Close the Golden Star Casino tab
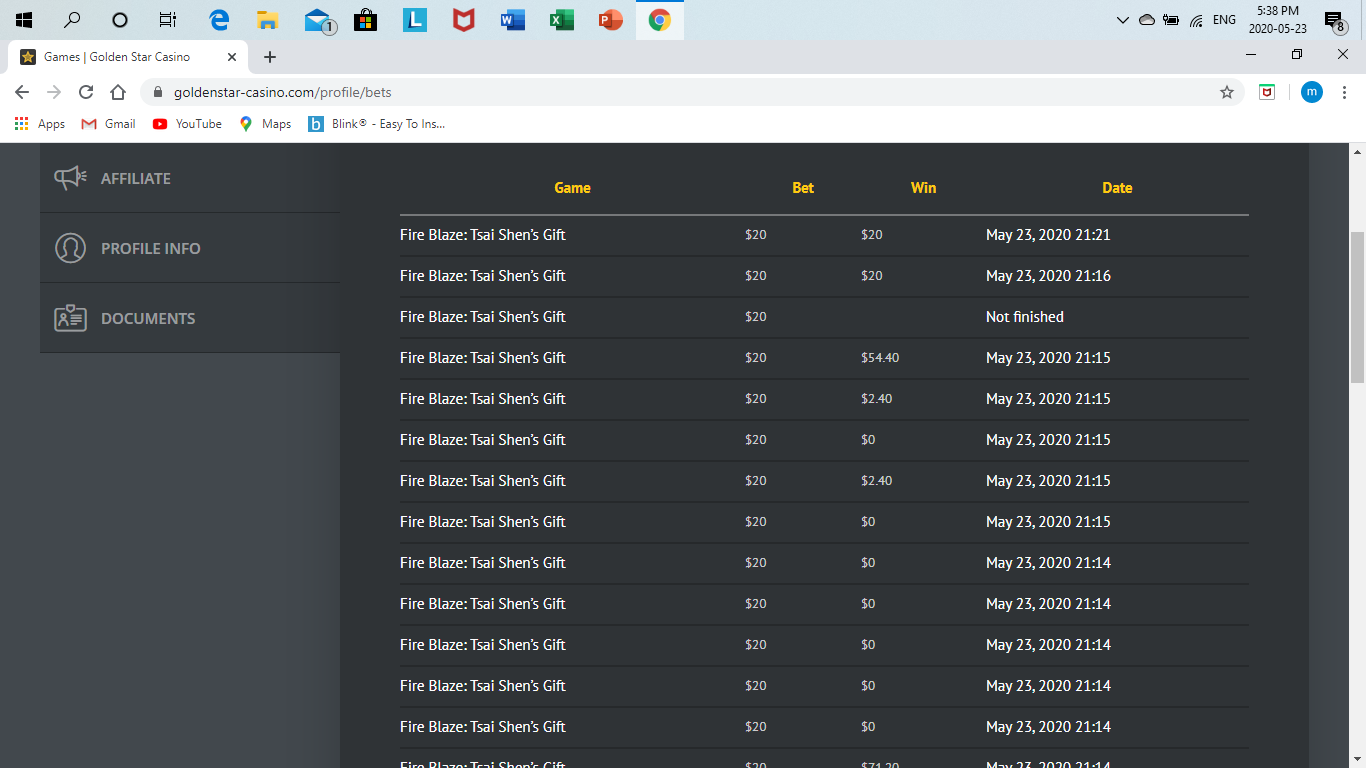The height and width of the screenshot is (768, 1366). pyautogui.click(x=231, y=57)
